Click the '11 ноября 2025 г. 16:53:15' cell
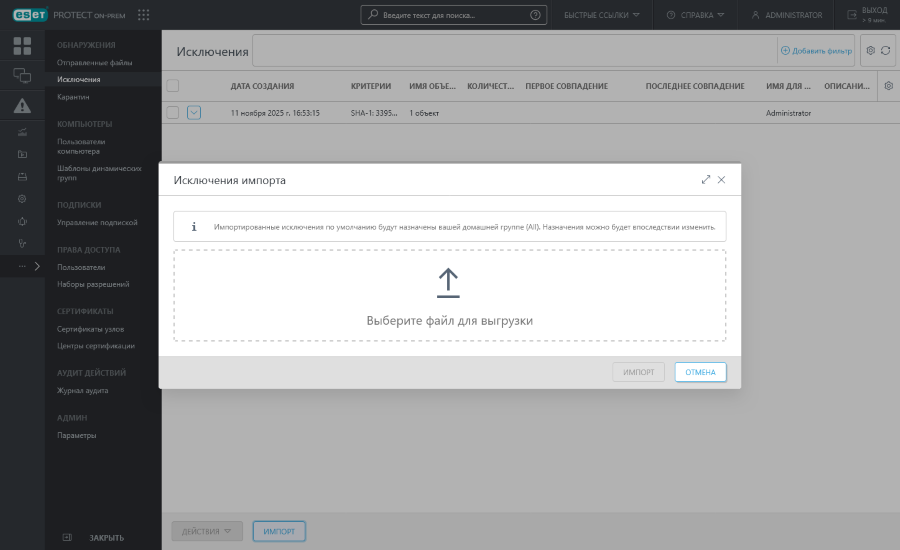The height and width of the screenshot is (550, 900). [275, 113]
